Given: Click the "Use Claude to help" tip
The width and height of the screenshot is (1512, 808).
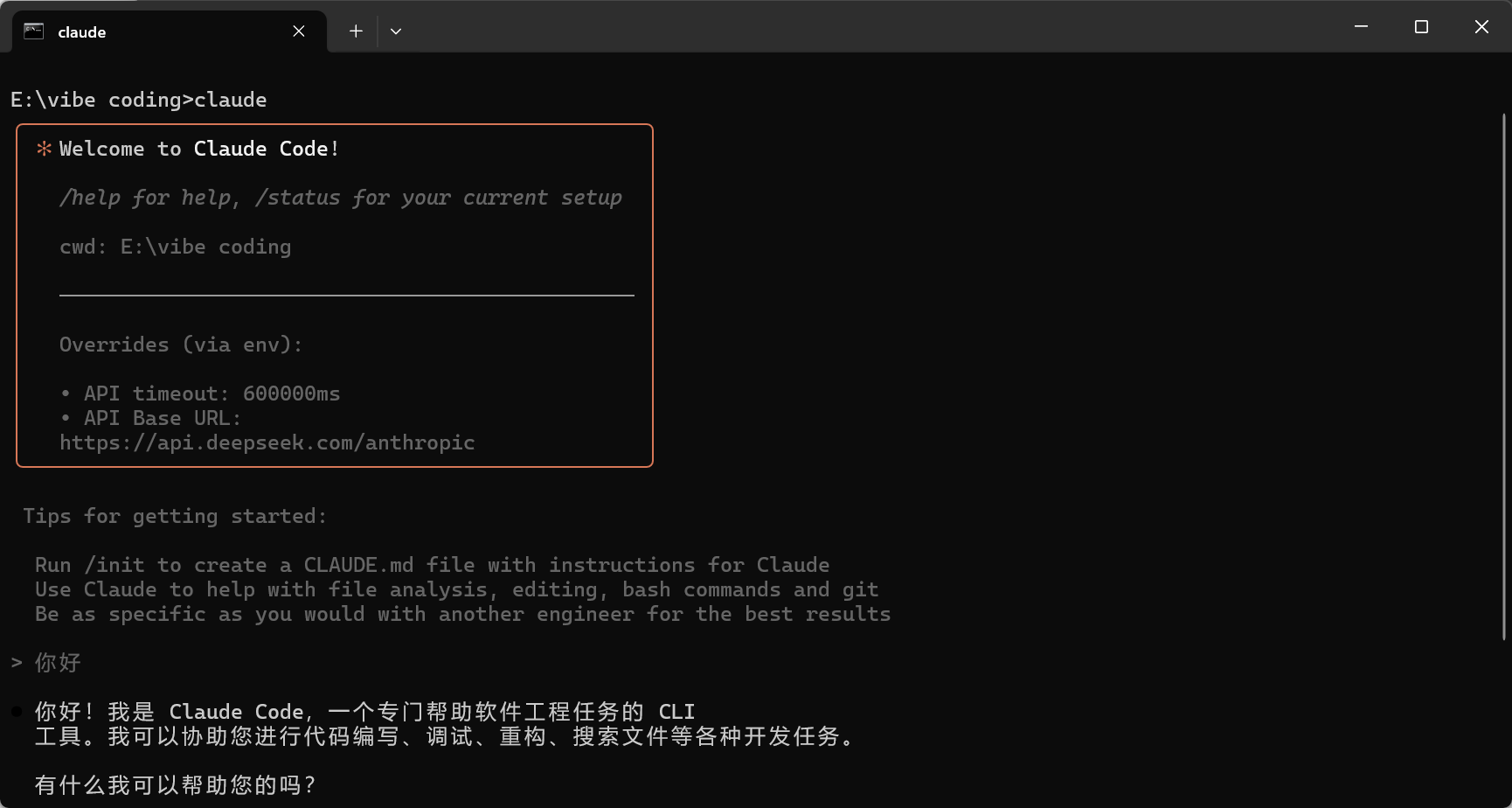Looking at the screenshot, I should click(x=457, y=589).
